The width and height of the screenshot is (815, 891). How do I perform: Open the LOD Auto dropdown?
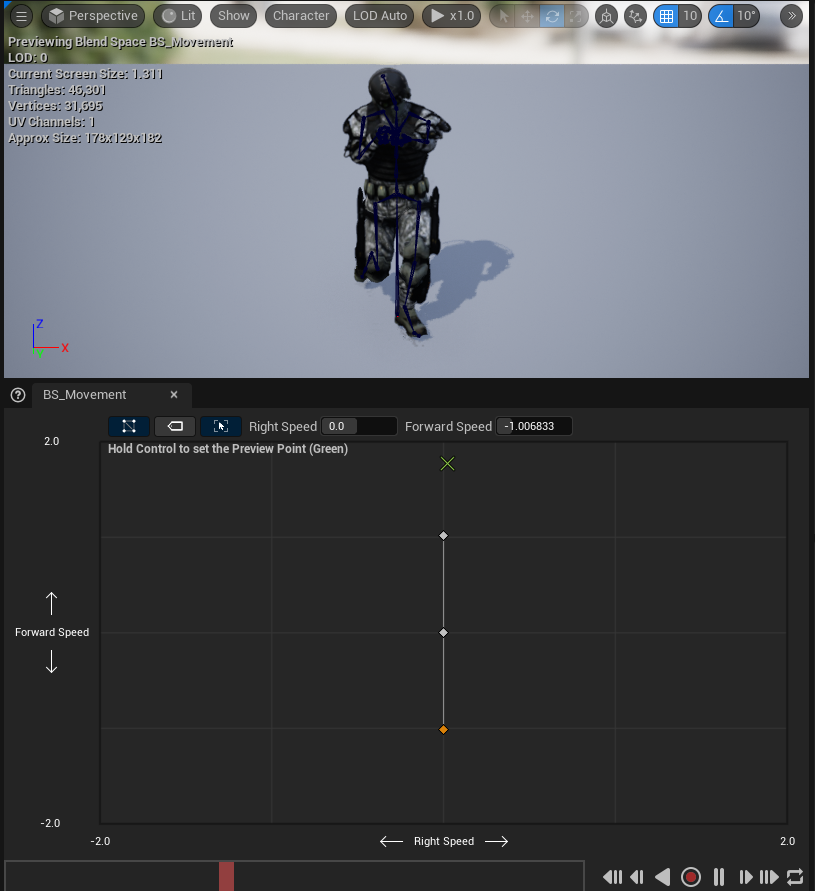(x=379, y=15)
